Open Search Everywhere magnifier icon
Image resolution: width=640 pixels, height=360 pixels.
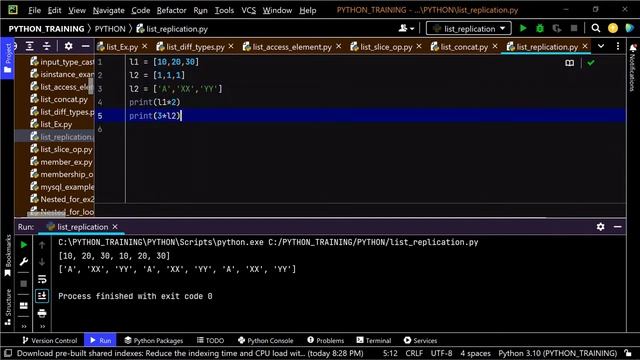[596, 28]
